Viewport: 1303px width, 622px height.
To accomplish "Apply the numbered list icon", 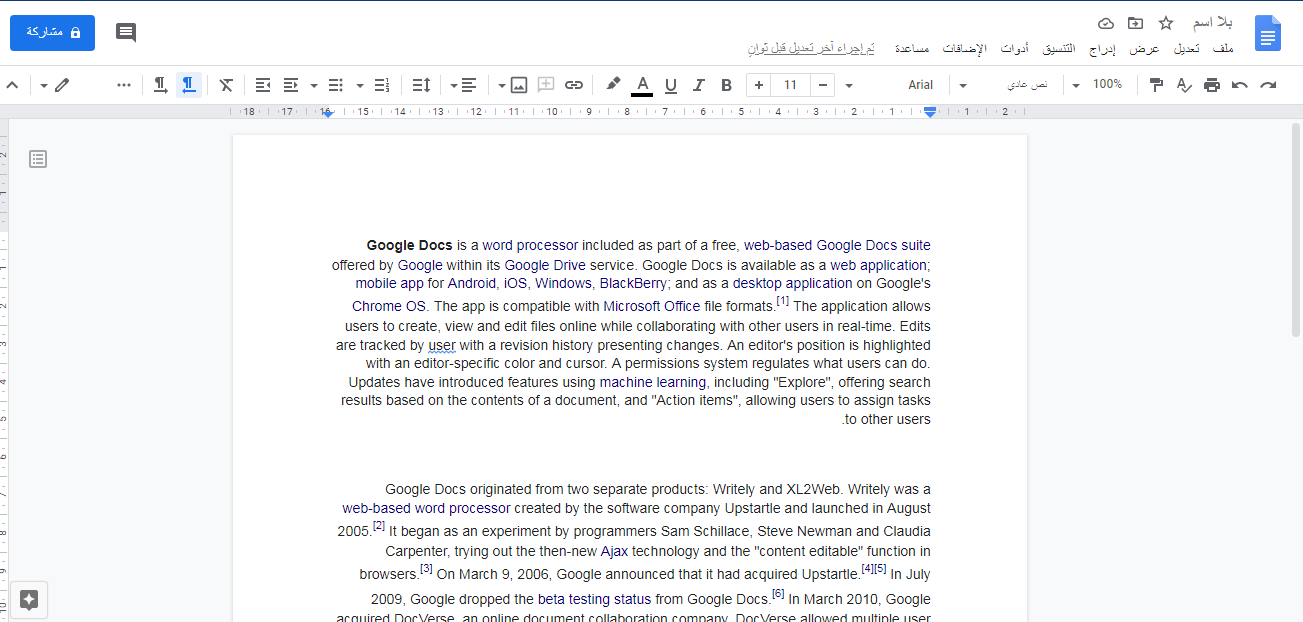I will (381, 85).
